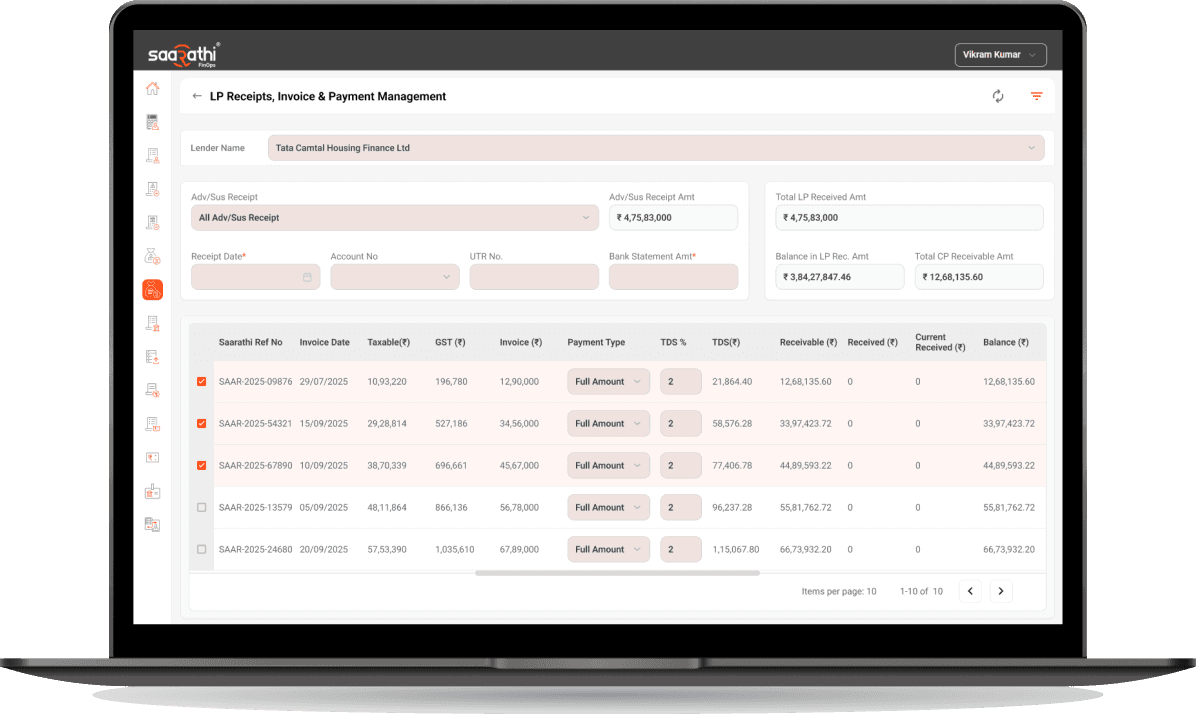Click inside the UTR No. input field
Viewport: 1196px width, 715px height.
pyautogui.click(x=534, y=275)
